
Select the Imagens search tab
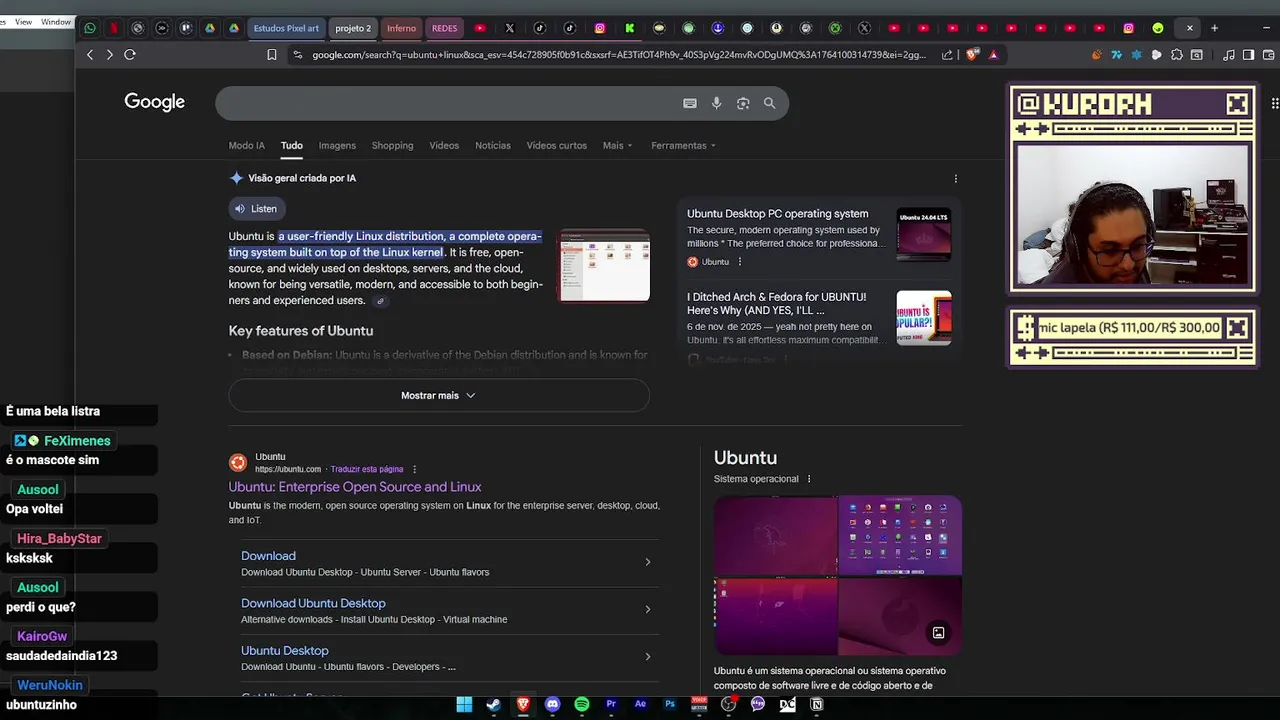pos(337,146)
